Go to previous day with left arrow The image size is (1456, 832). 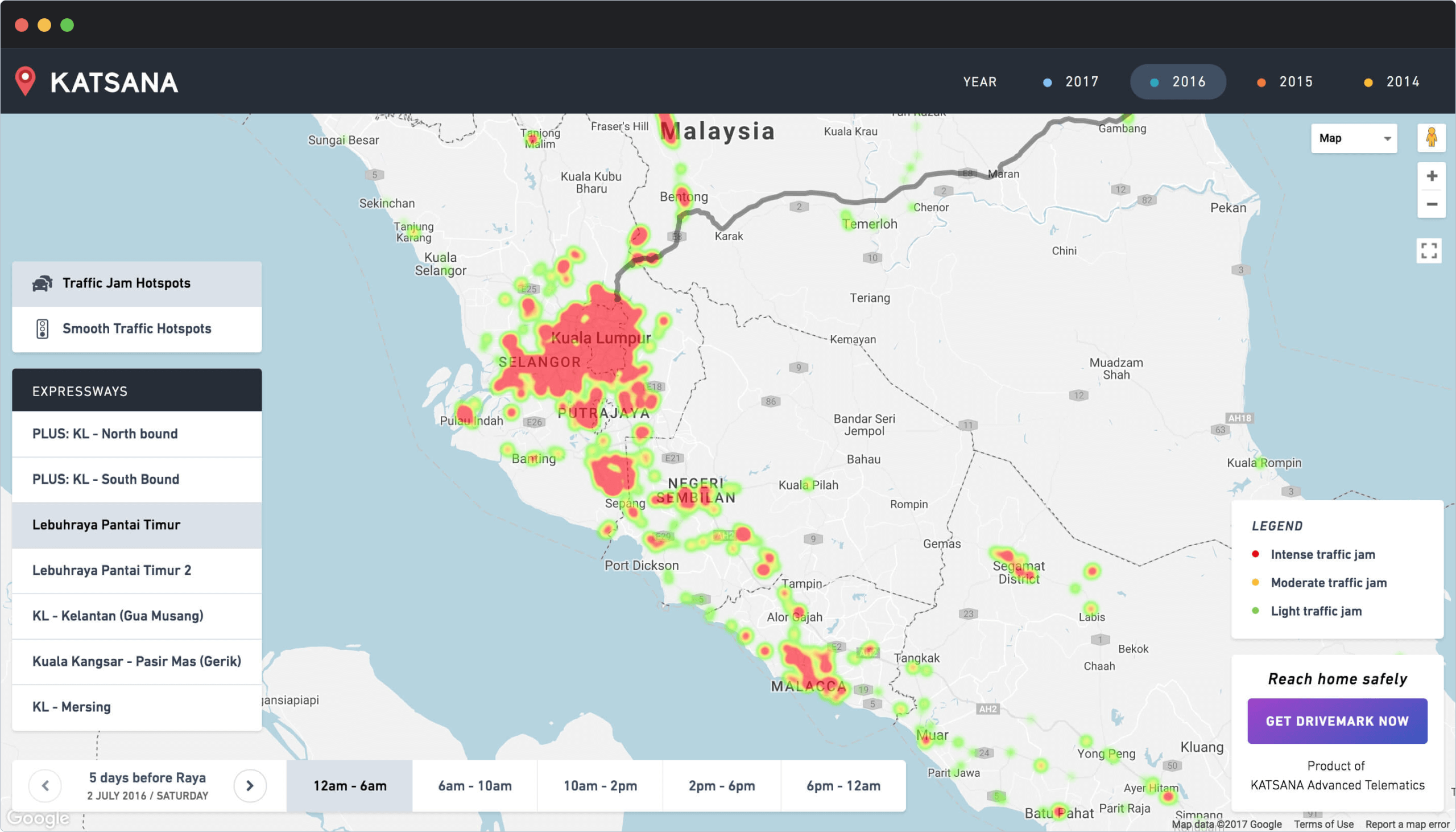point(45,786)
